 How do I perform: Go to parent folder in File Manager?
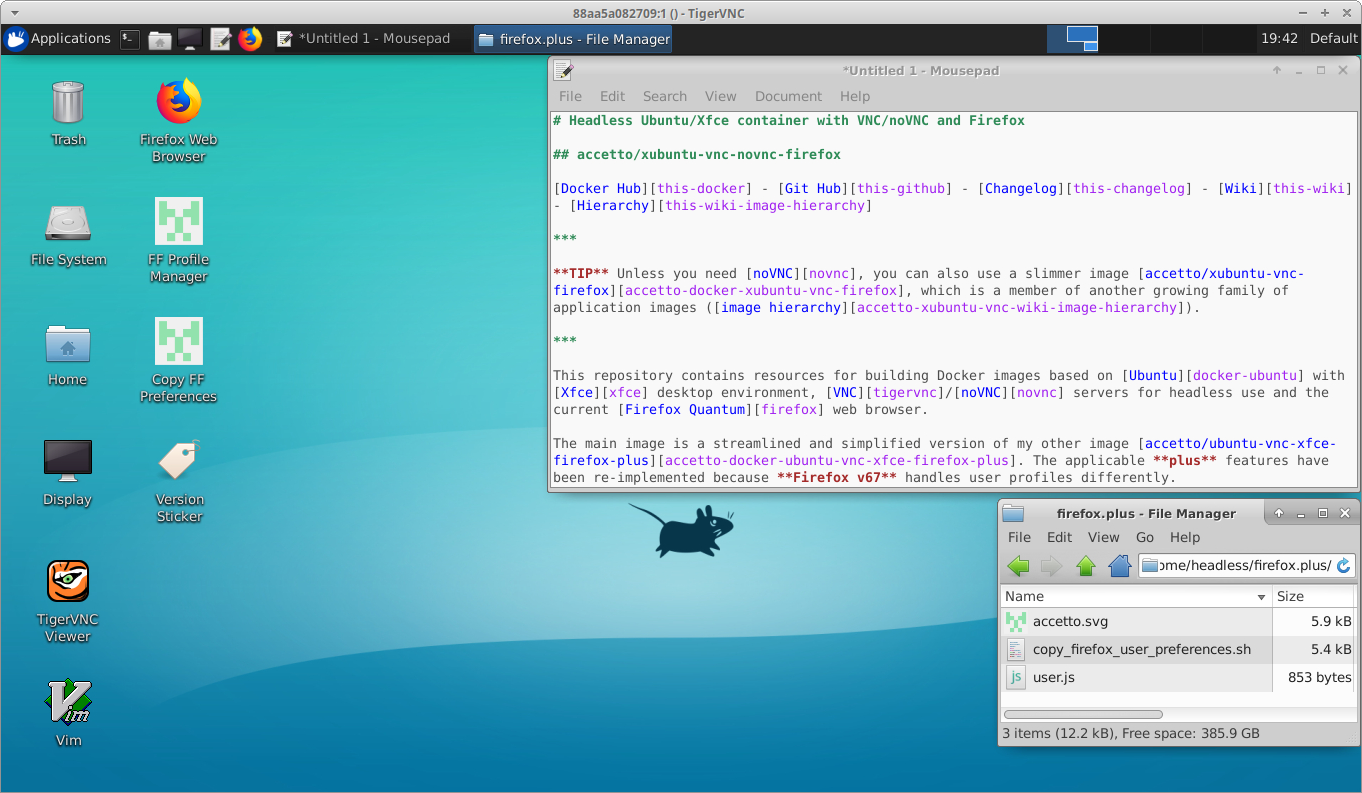coord(1086,566)
